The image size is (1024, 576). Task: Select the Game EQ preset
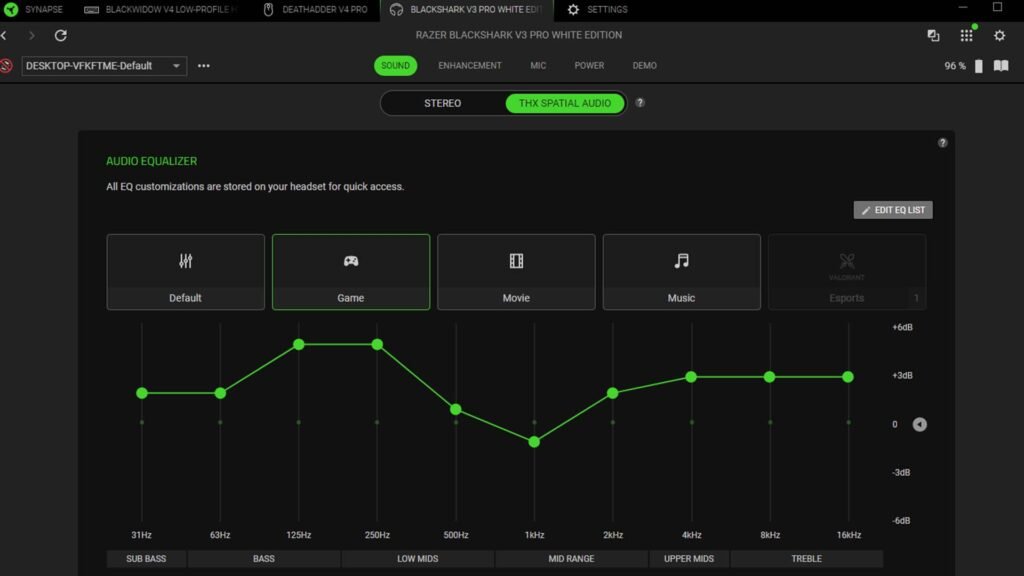click(351, 272)
